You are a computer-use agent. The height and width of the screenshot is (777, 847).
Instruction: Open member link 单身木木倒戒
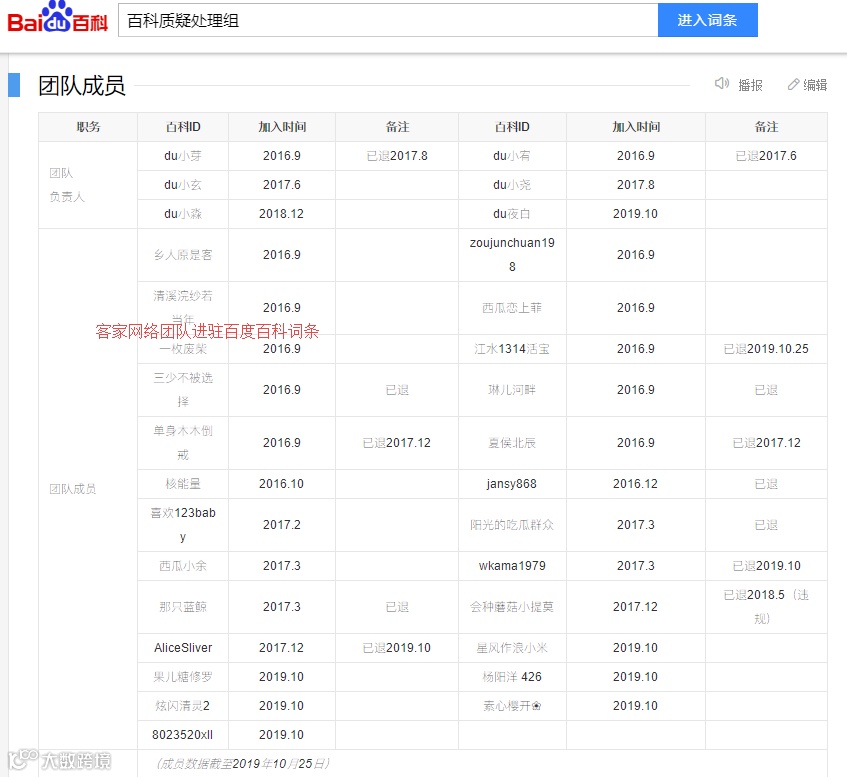(183, 443)
